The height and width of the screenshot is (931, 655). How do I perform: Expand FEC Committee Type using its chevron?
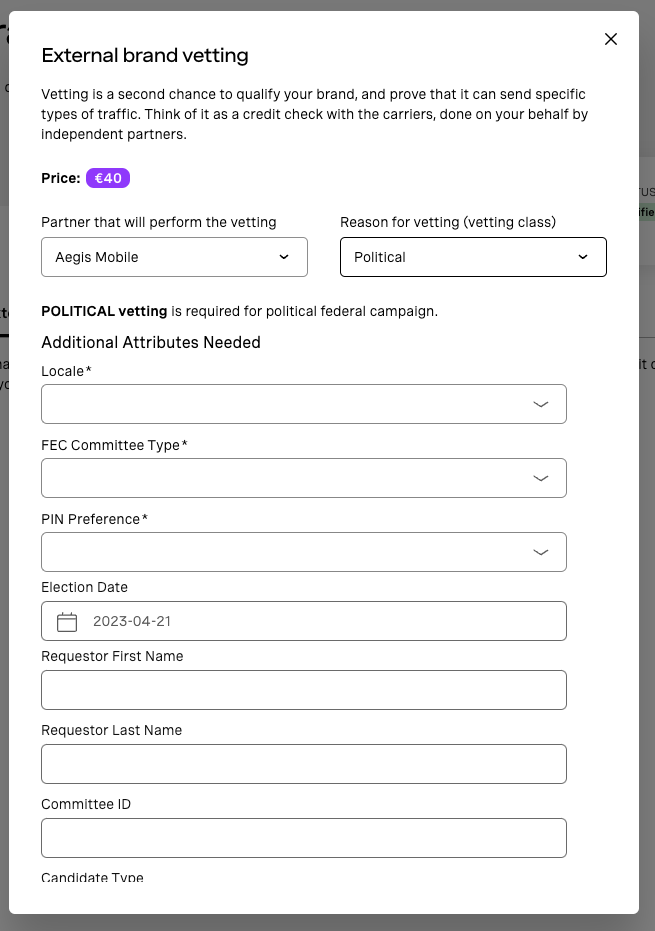540,479
